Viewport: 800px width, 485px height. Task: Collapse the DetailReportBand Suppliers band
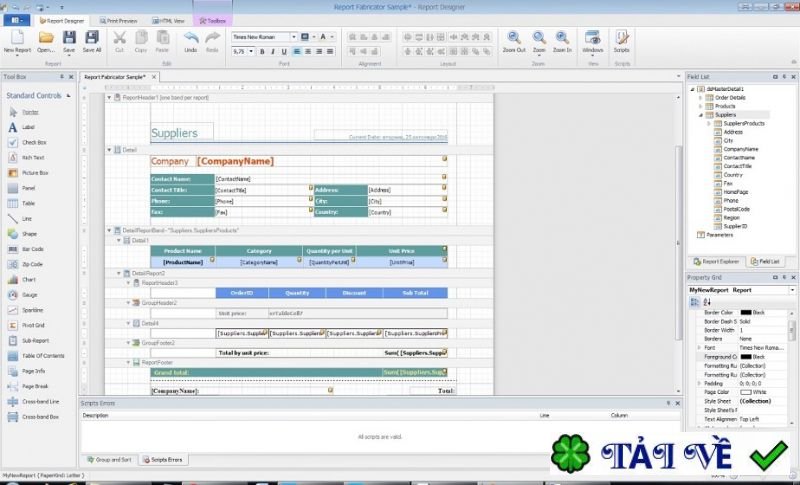click(109, 231)
